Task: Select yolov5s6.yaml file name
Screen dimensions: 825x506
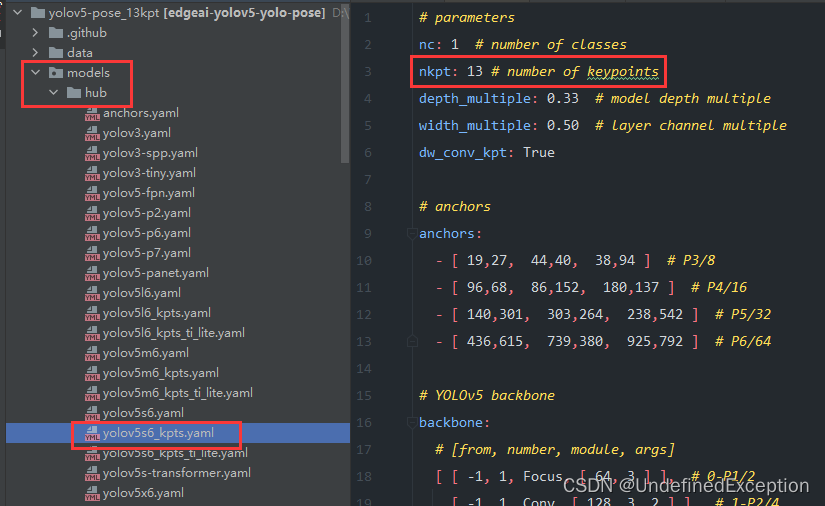Action: 143,412
